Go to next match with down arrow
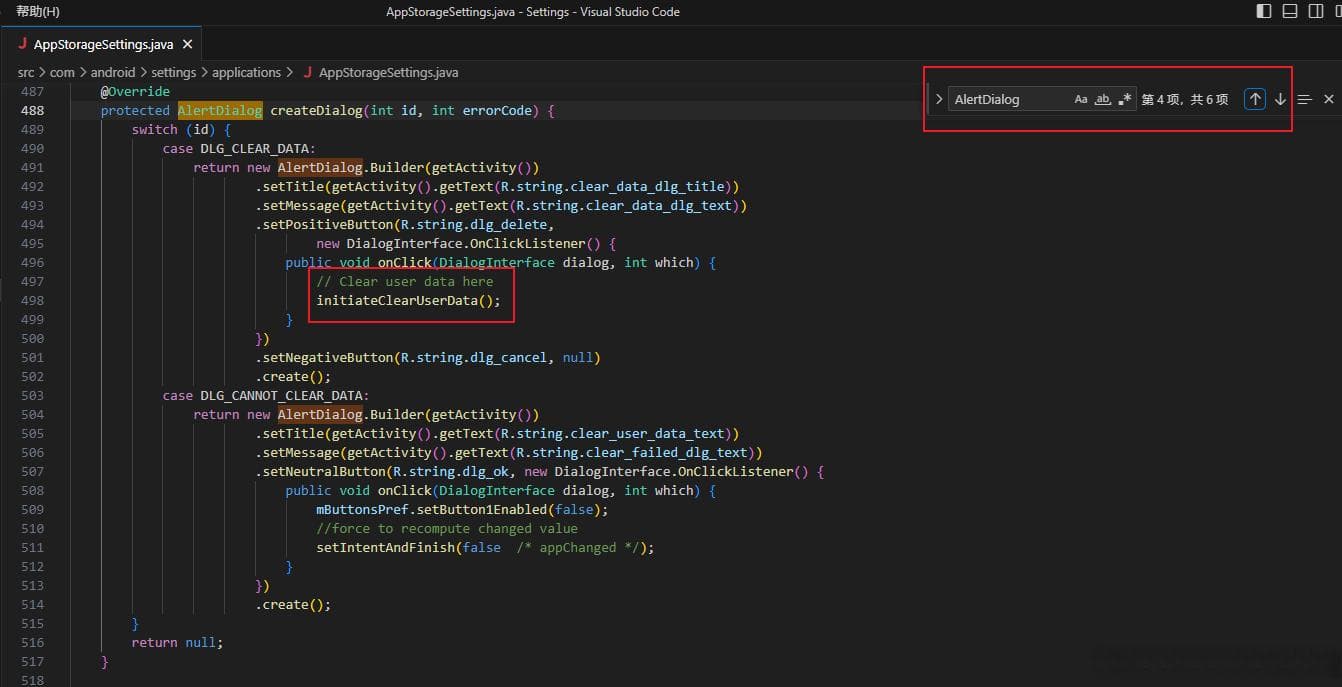The image size is (1342, 687). point(1280,99)
